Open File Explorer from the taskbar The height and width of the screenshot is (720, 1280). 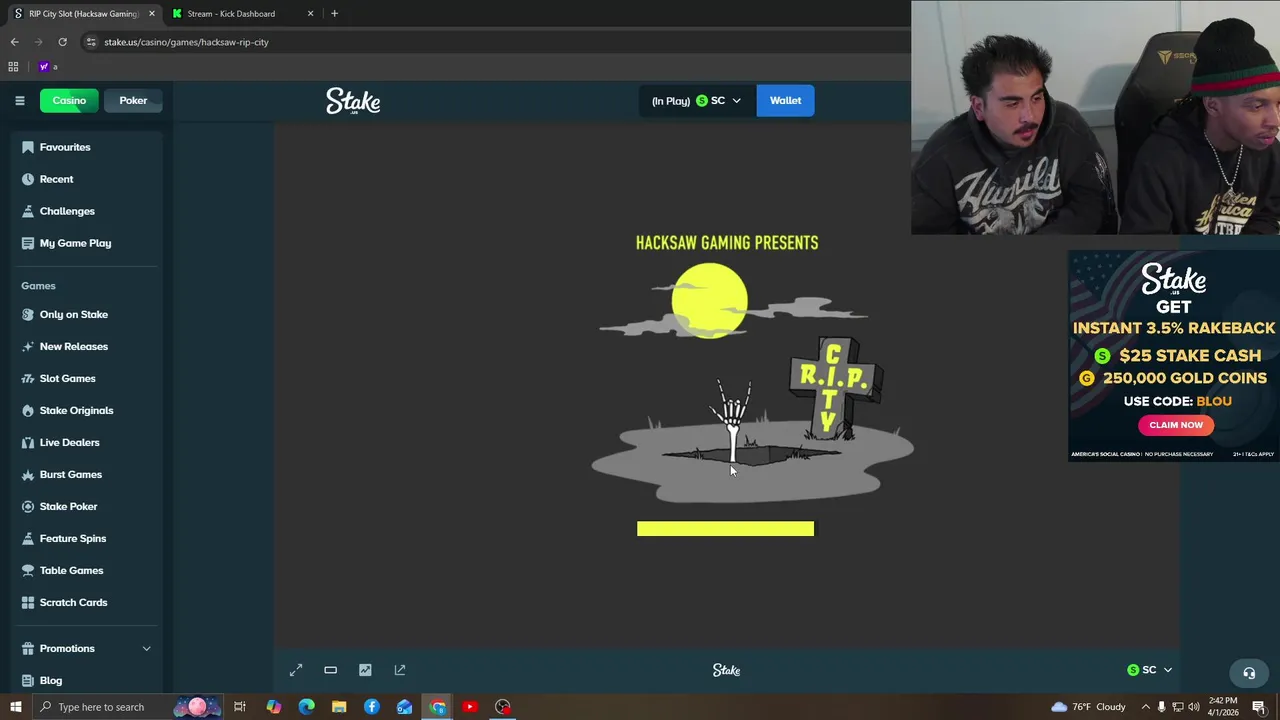coord(339,707)
